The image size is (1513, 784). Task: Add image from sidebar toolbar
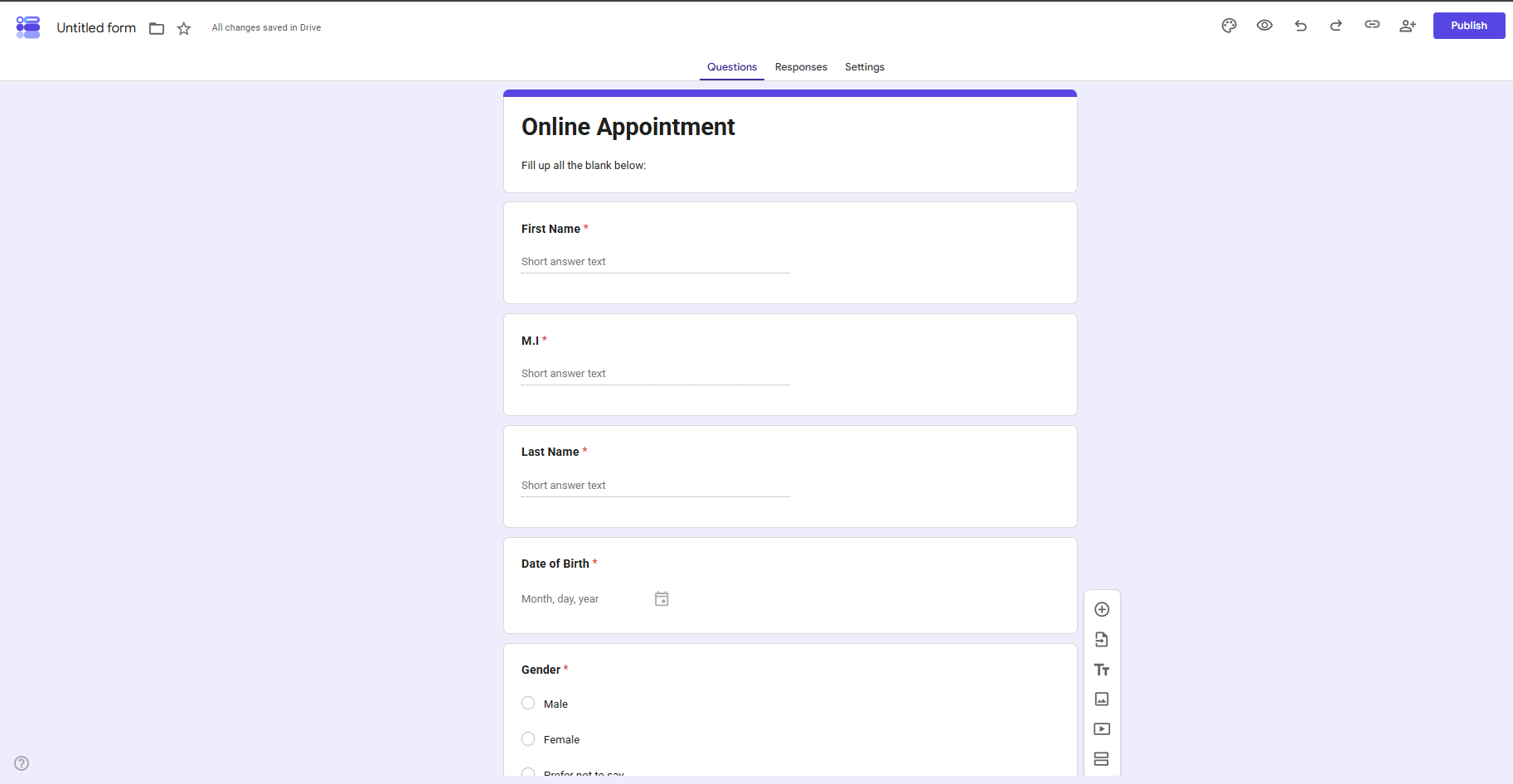coord(1102,699)
